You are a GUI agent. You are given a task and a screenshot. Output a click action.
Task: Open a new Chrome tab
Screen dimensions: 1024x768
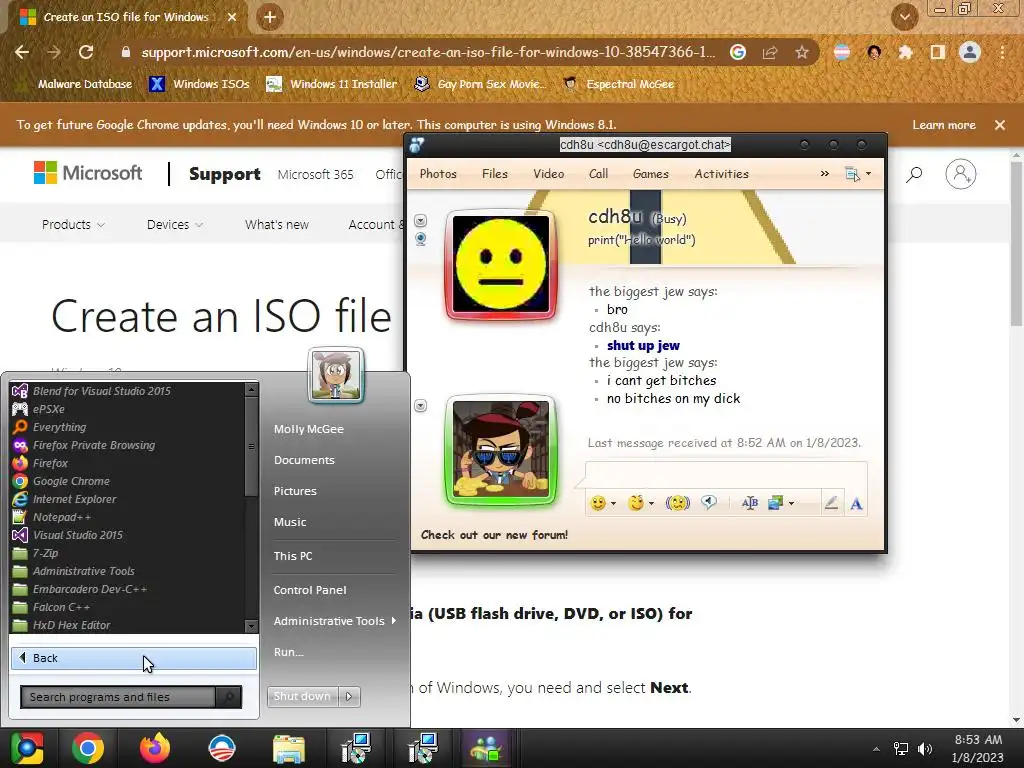click(270, 18)
